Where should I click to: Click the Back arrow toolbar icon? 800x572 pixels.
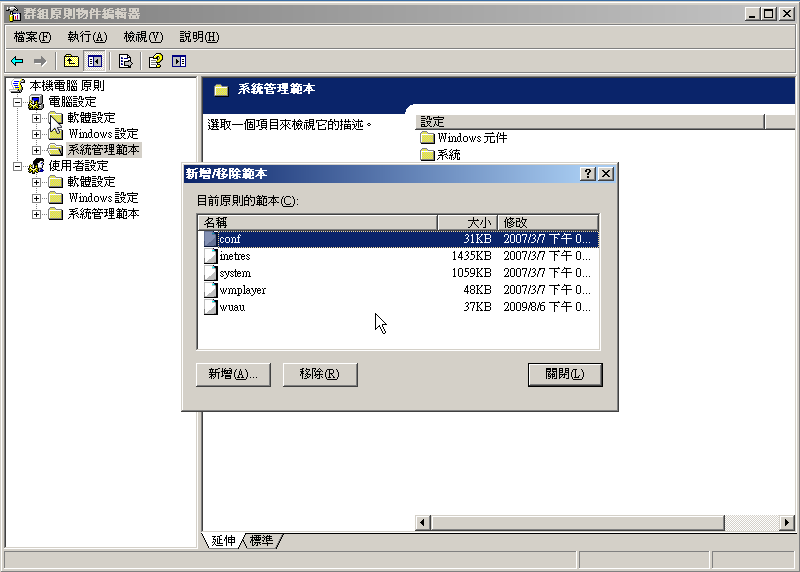pos(17,61)
